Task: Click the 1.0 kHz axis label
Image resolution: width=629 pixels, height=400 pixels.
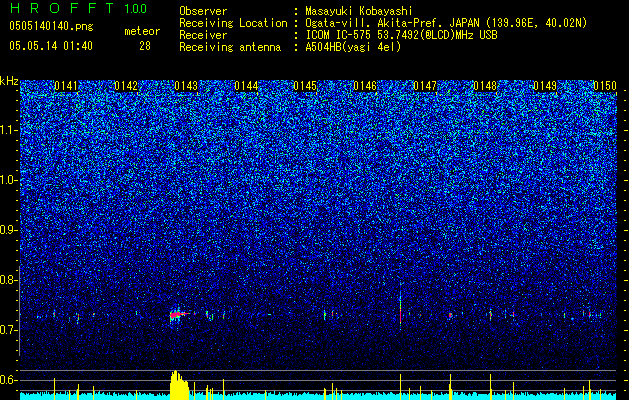Action: [x=8, y=180]
